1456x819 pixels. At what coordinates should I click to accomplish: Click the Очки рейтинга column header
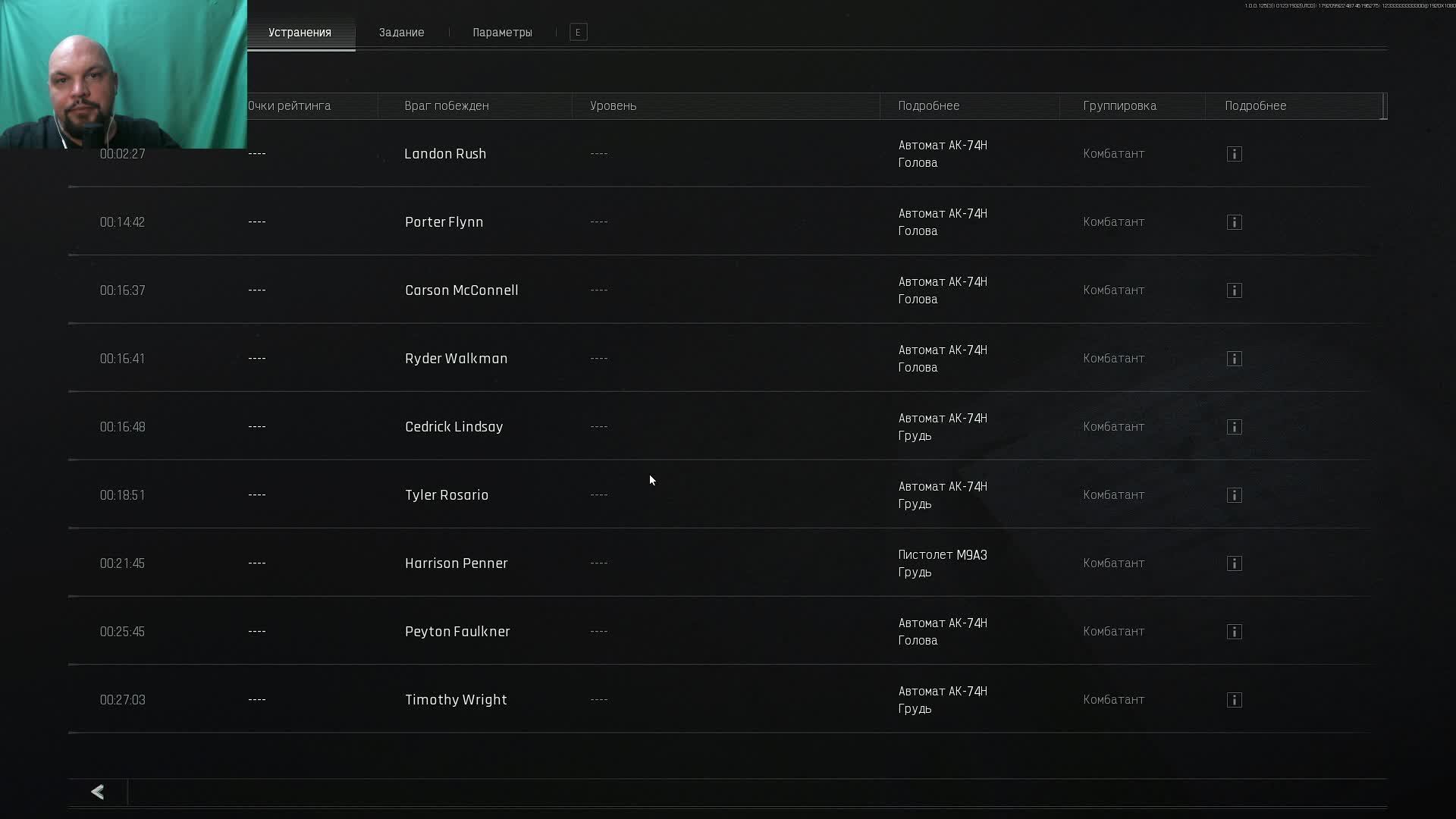coord(289,106)
